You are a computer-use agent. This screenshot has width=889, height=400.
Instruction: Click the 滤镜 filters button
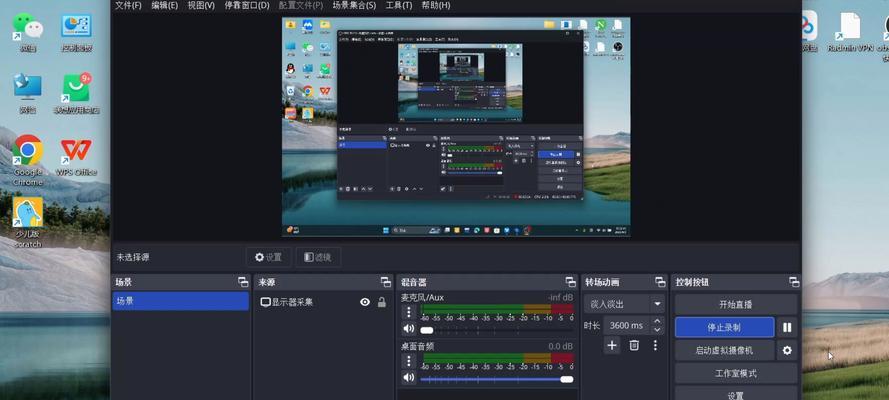click(x=318, y=257)
